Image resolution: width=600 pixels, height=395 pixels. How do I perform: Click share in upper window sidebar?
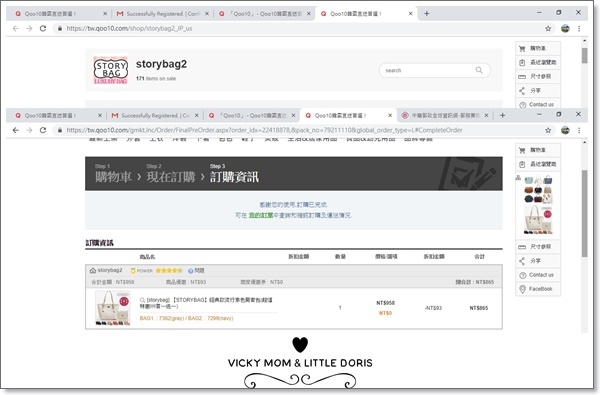coord(538,91)
